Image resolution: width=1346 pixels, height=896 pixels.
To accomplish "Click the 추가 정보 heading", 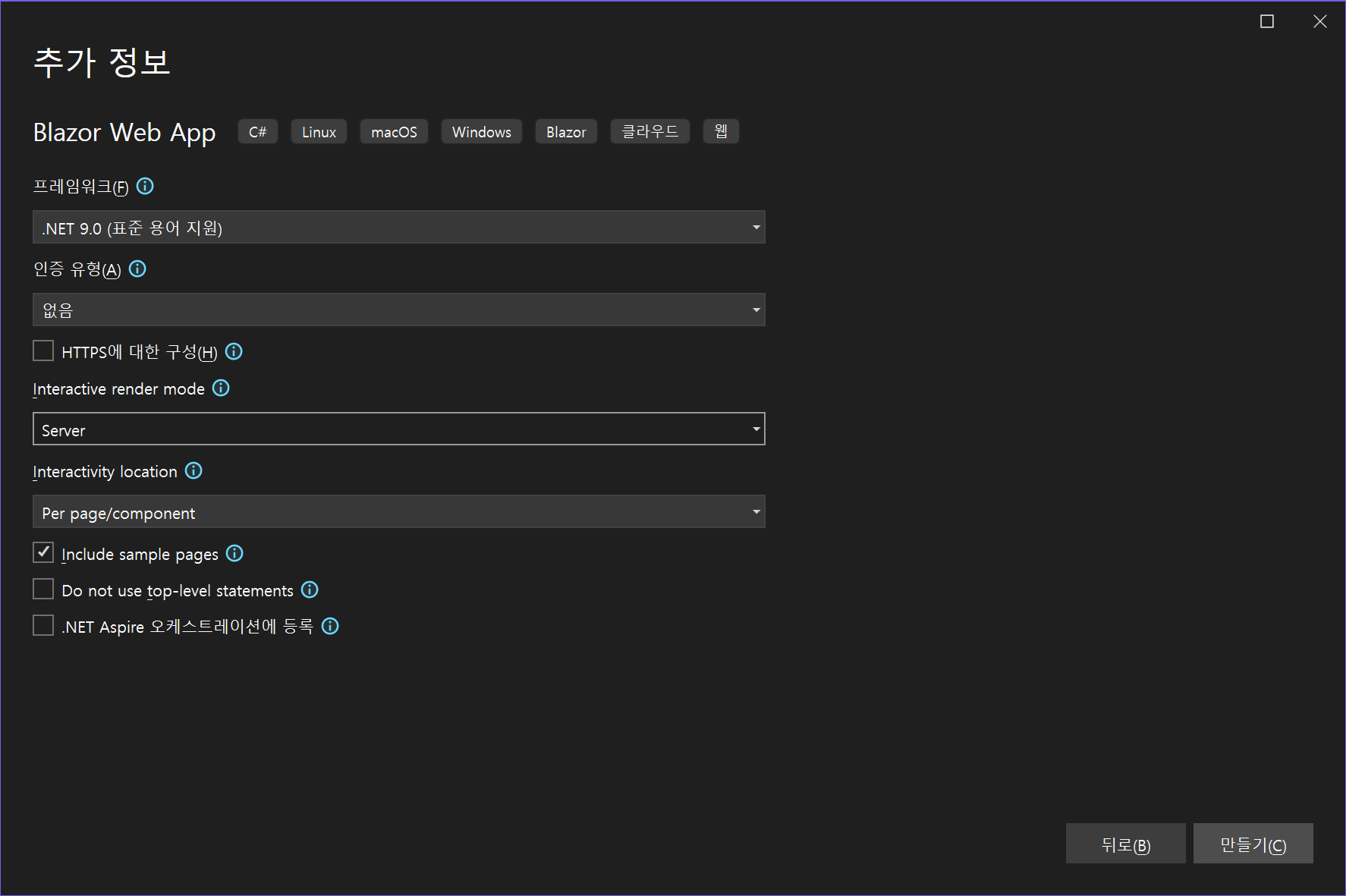I will (x=102, y=62).
